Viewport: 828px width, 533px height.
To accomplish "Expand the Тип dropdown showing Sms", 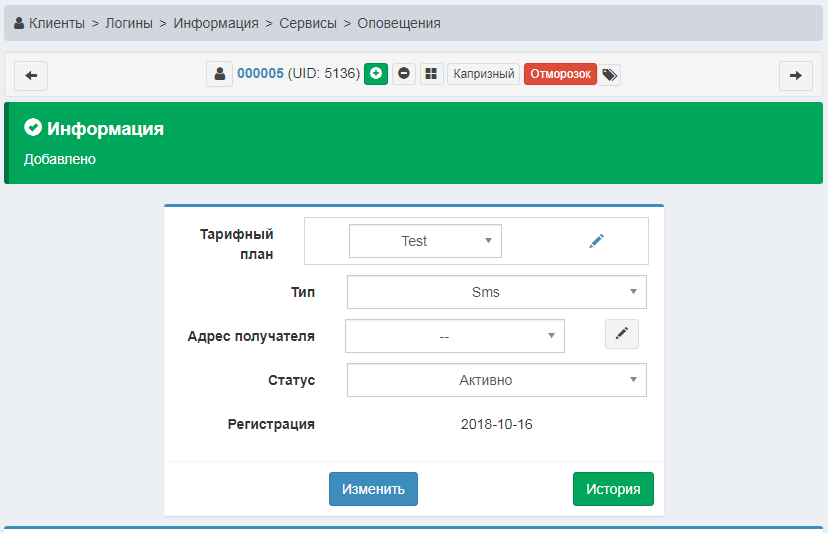I will tap(496, 292).
